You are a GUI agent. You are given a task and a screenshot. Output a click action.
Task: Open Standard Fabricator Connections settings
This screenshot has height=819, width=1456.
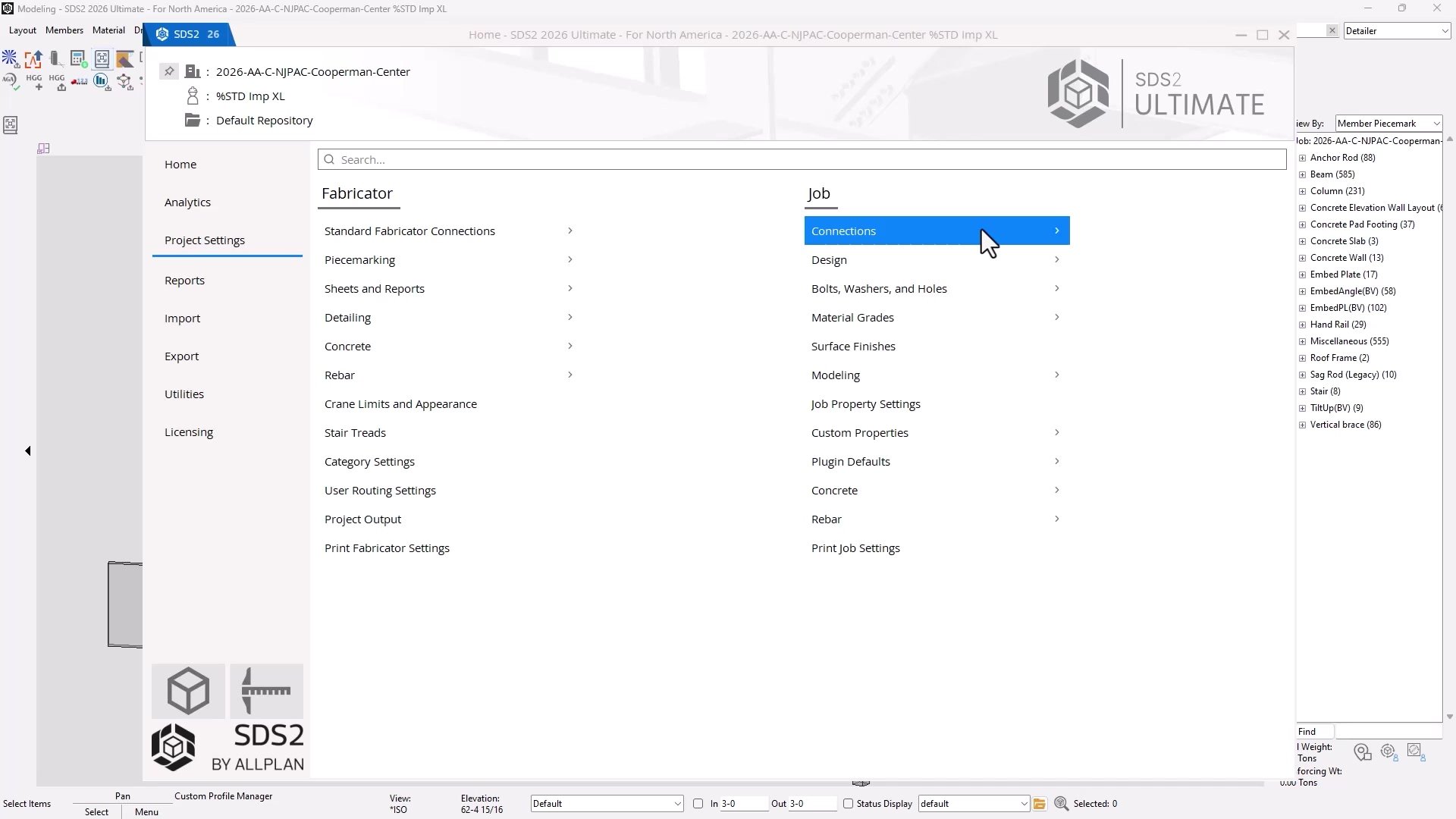pyautogui.click(x=449, y=231)
